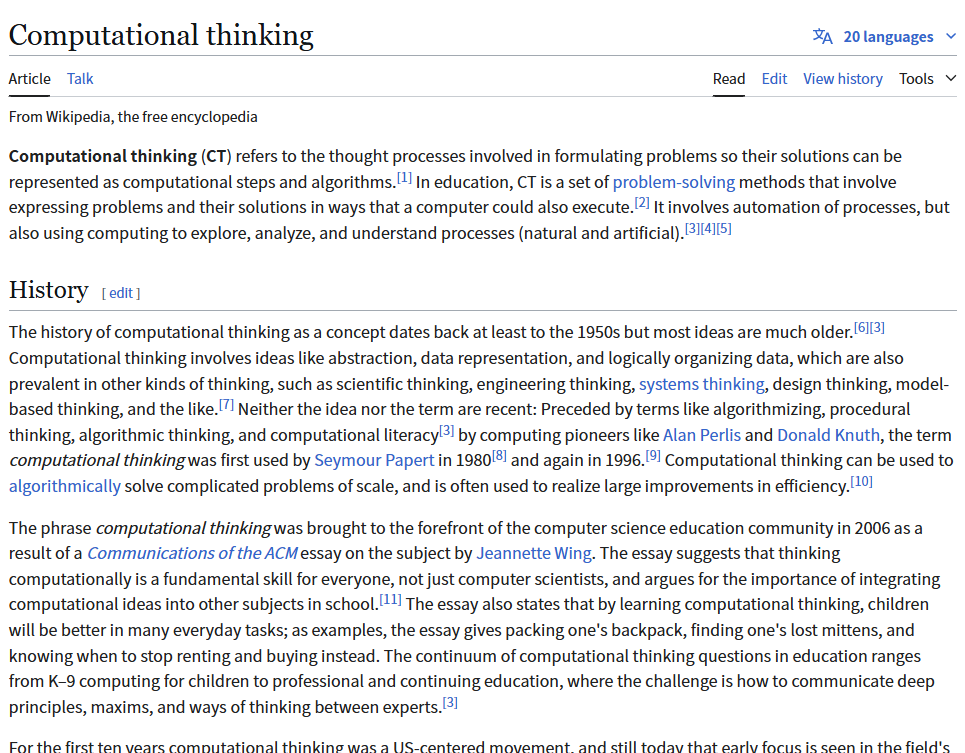Image resolution: width=965 pixels, height=753 pixels.
Task: Jump to citation [5] in intro
Action: point(724,228)
